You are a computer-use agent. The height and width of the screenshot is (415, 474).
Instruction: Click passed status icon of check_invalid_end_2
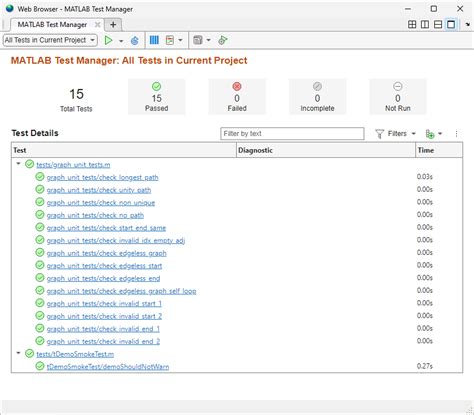[x=40, y=341]
